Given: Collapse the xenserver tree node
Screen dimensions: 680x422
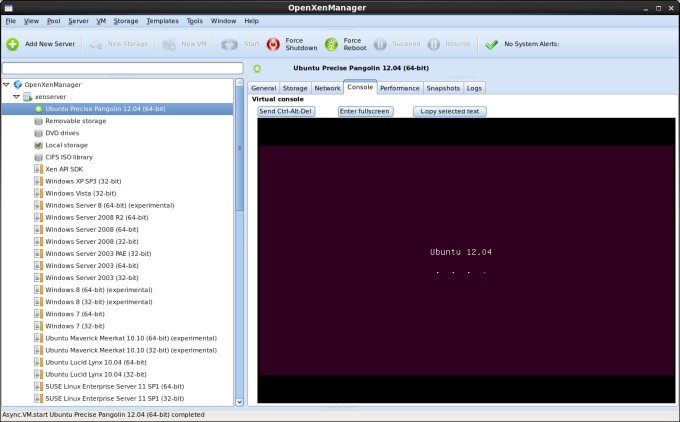Looking at the screenshot, I should pyautogui.click(x=16, y=97).
